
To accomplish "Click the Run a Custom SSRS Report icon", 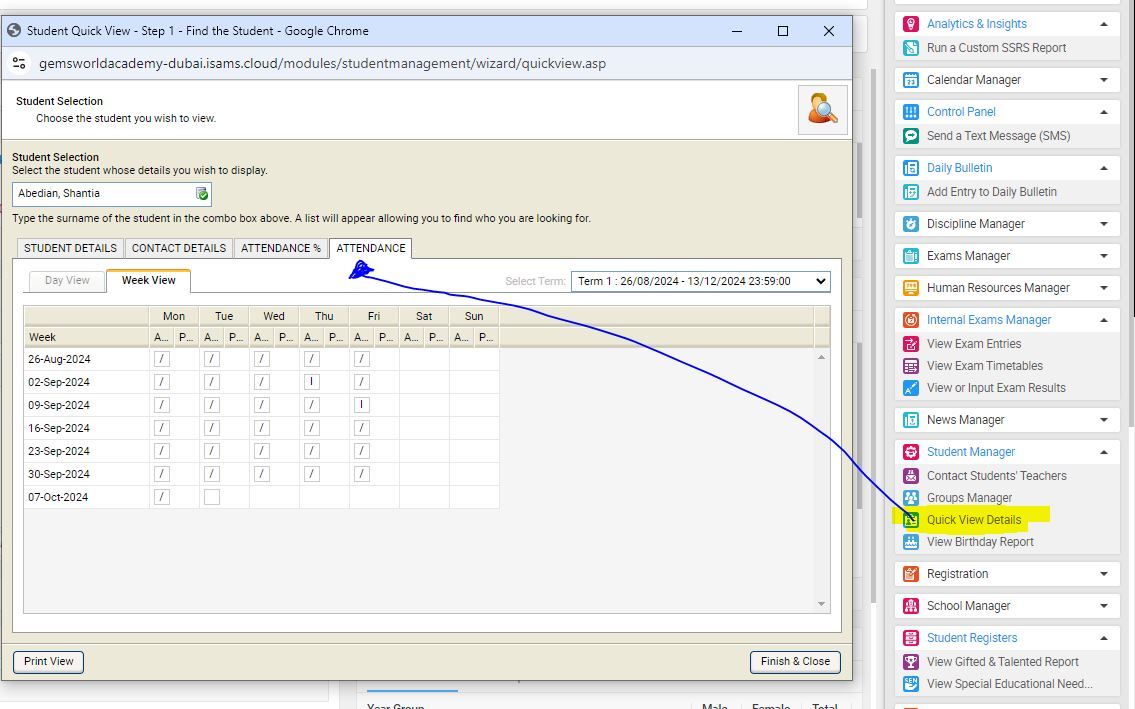I will (910, 48).
